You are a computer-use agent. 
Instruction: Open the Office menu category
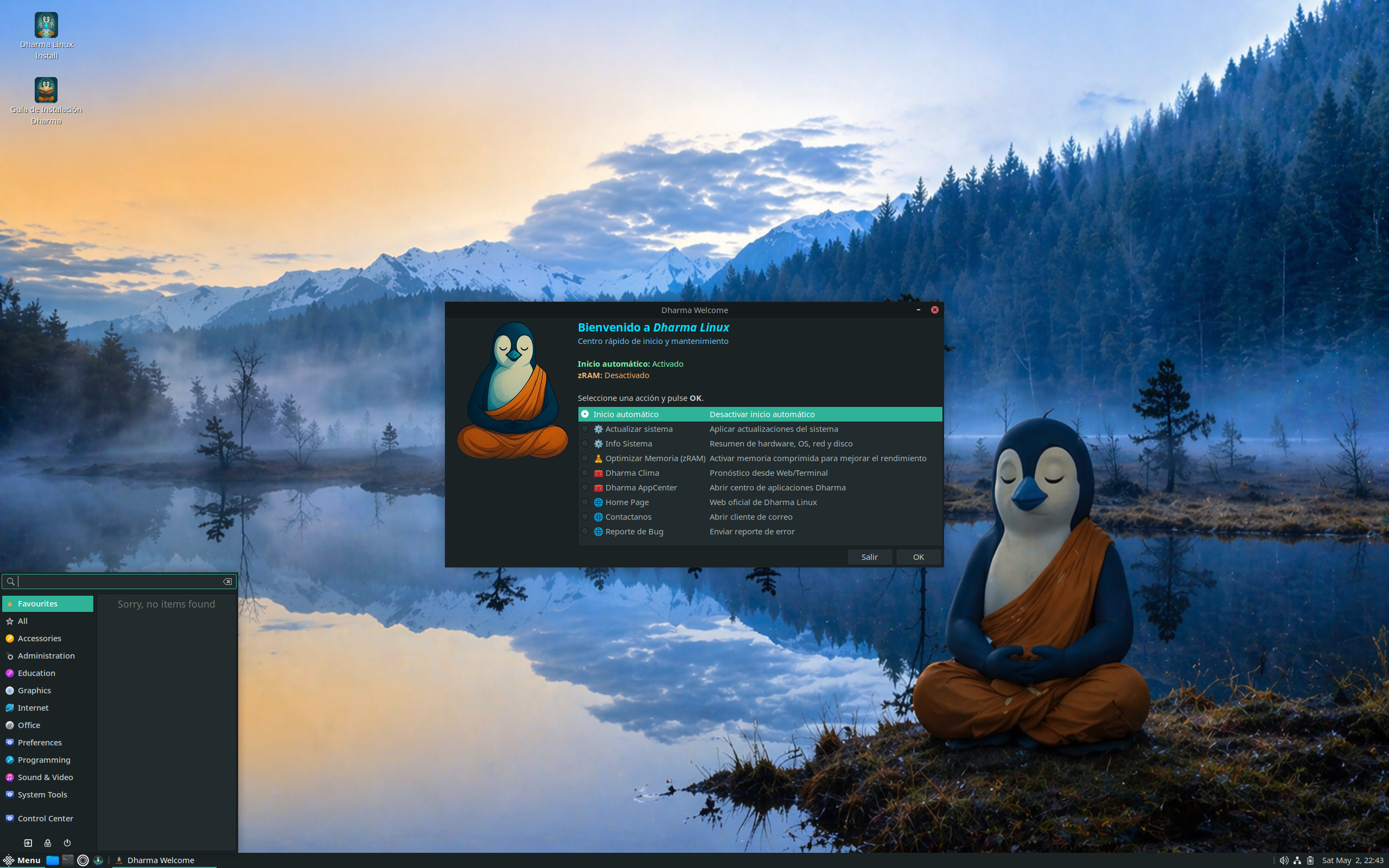pos(48,725)
